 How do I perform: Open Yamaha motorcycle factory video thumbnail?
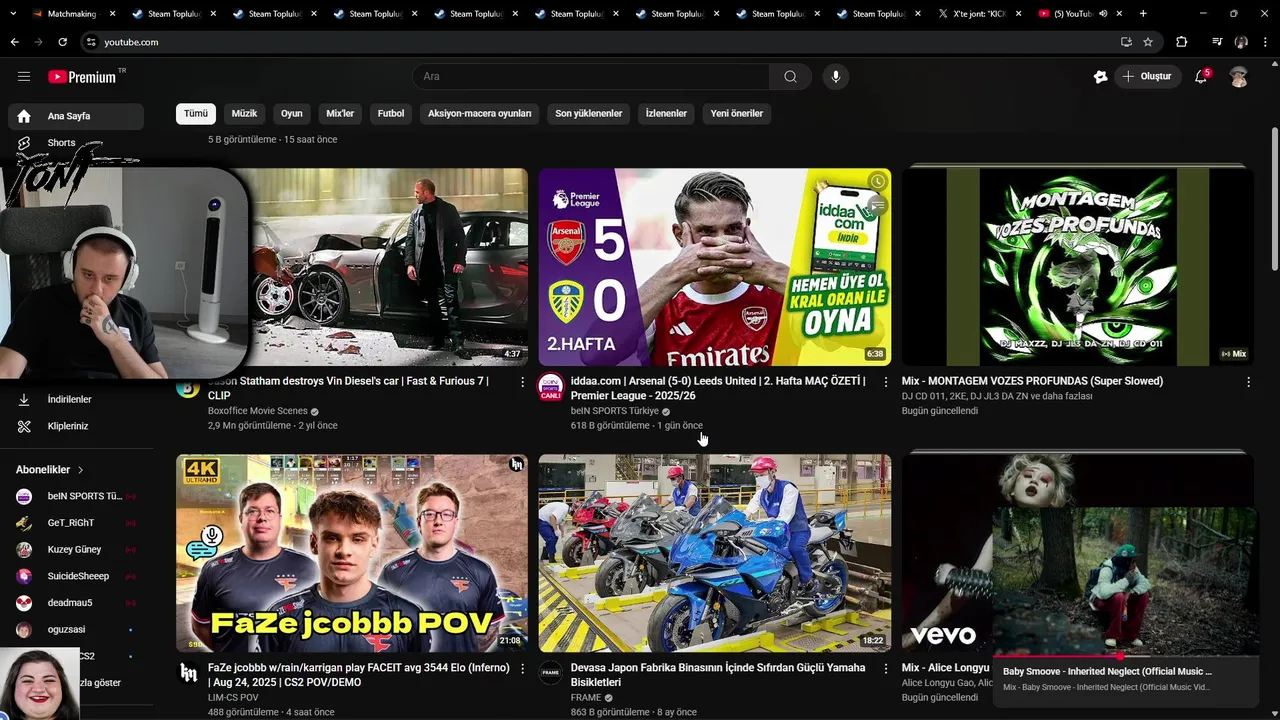click(x=715, y=553)
